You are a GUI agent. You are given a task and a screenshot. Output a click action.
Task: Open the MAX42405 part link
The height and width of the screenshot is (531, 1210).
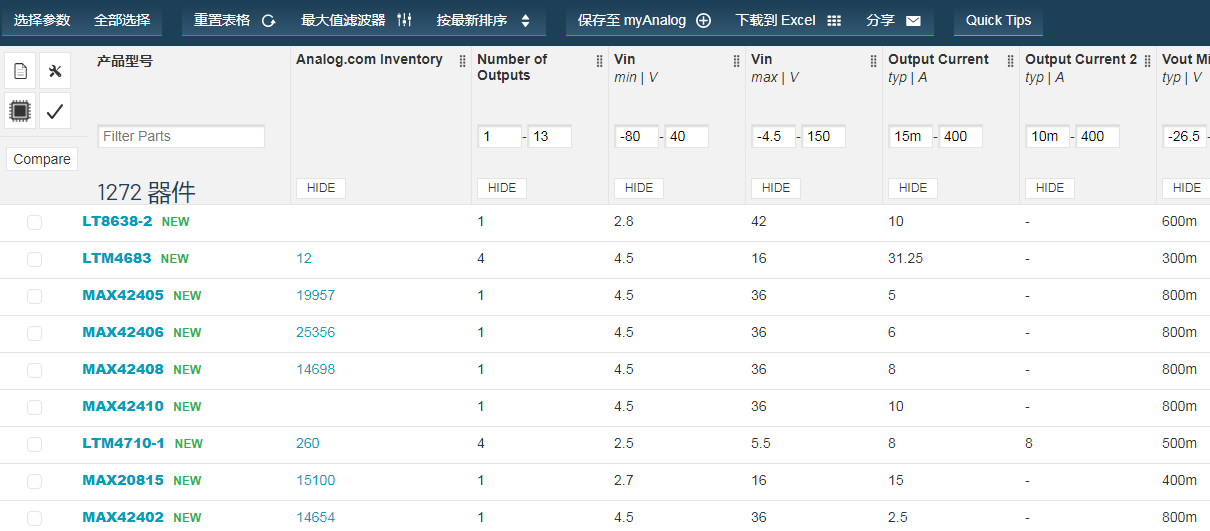pyautogui.click(x=123, y=295)
